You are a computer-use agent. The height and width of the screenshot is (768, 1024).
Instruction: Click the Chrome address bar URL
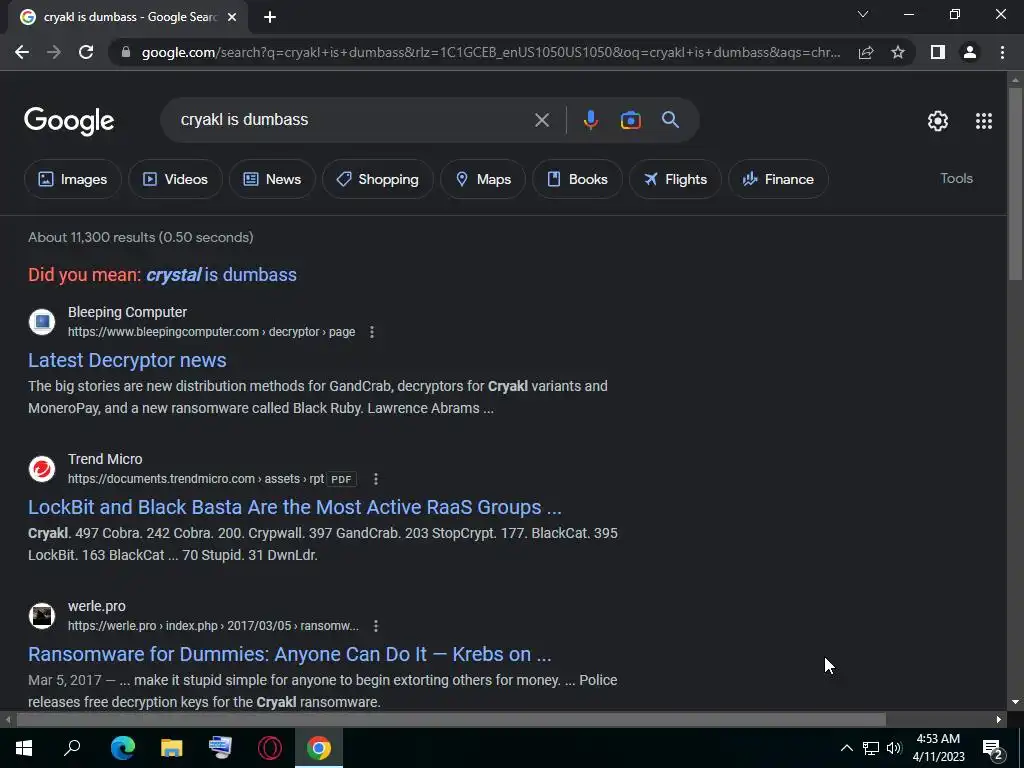[x=491, y=52]
